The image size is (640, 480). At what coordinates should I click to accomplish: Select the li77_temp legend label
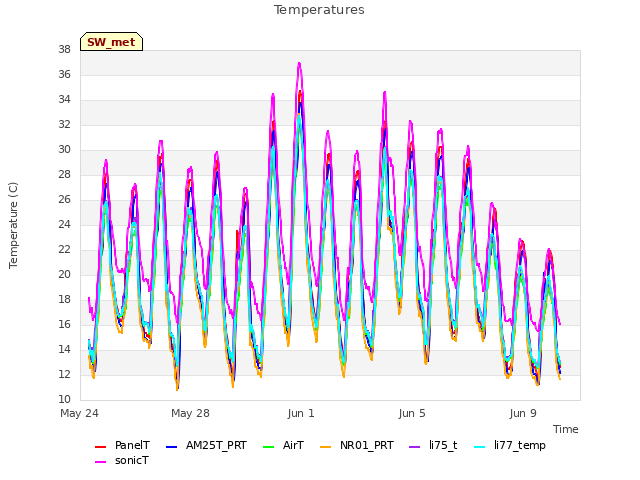point(520,445)
